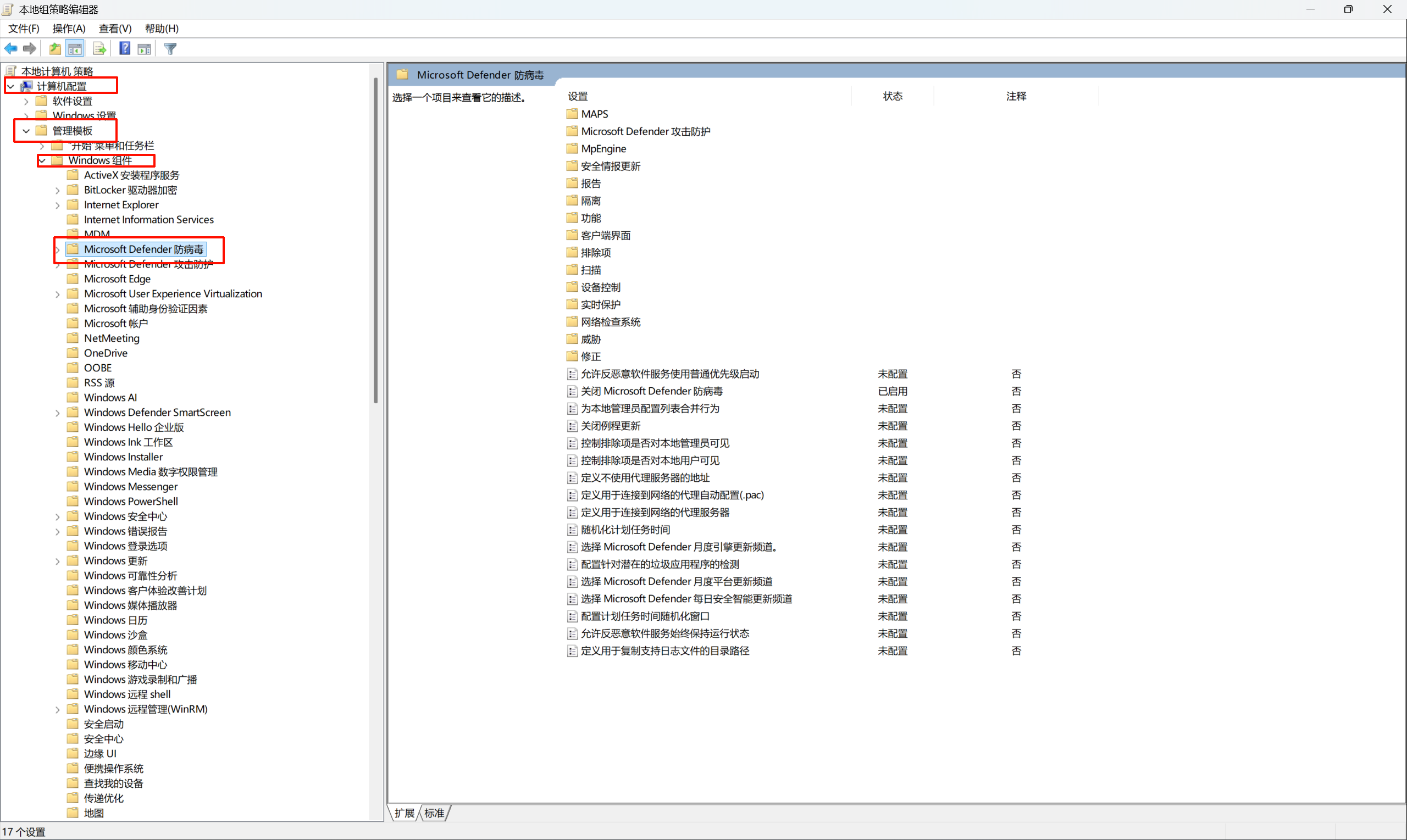Open the 查看(V) menu
This screenshot has width=1407, height=840.
(115, 29)
